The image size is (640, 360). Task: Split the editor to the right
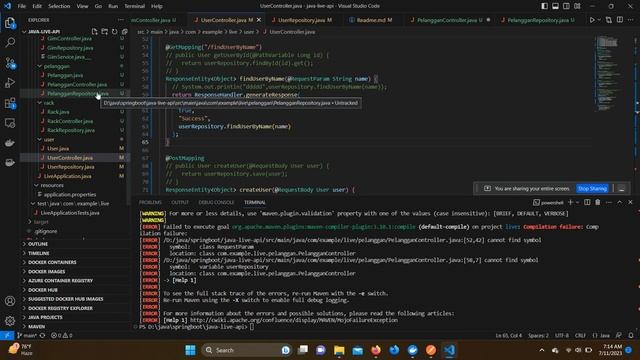point(620,20)
